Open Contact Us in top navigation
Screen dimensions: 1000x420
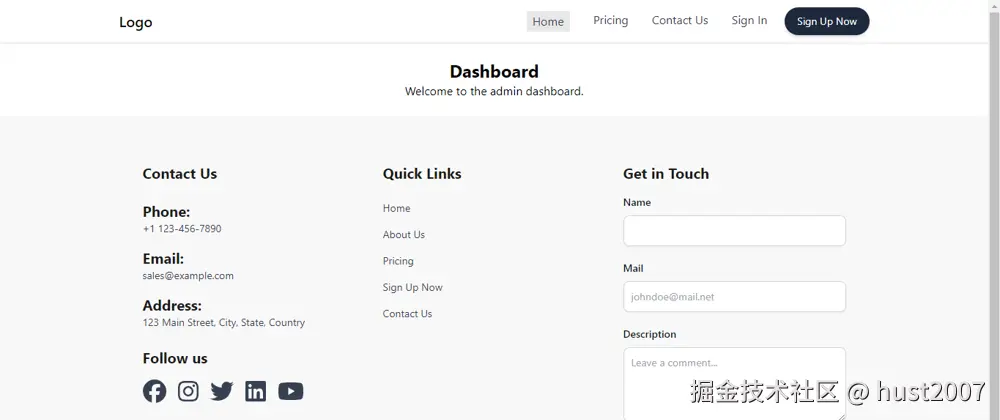tap(680, 20)
